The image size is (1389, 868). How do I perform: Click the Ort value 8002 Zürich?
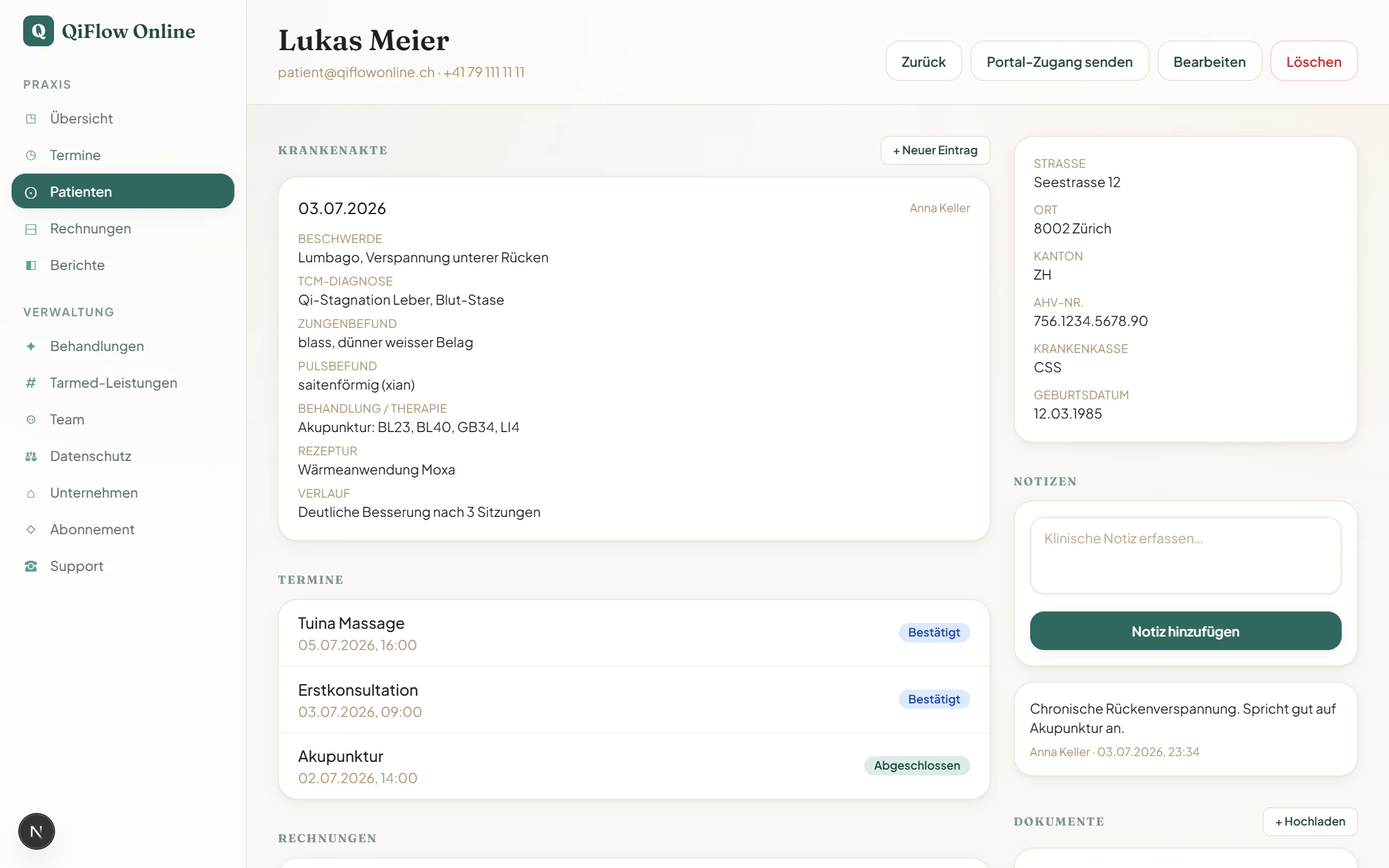click(x=1072, y=228)
